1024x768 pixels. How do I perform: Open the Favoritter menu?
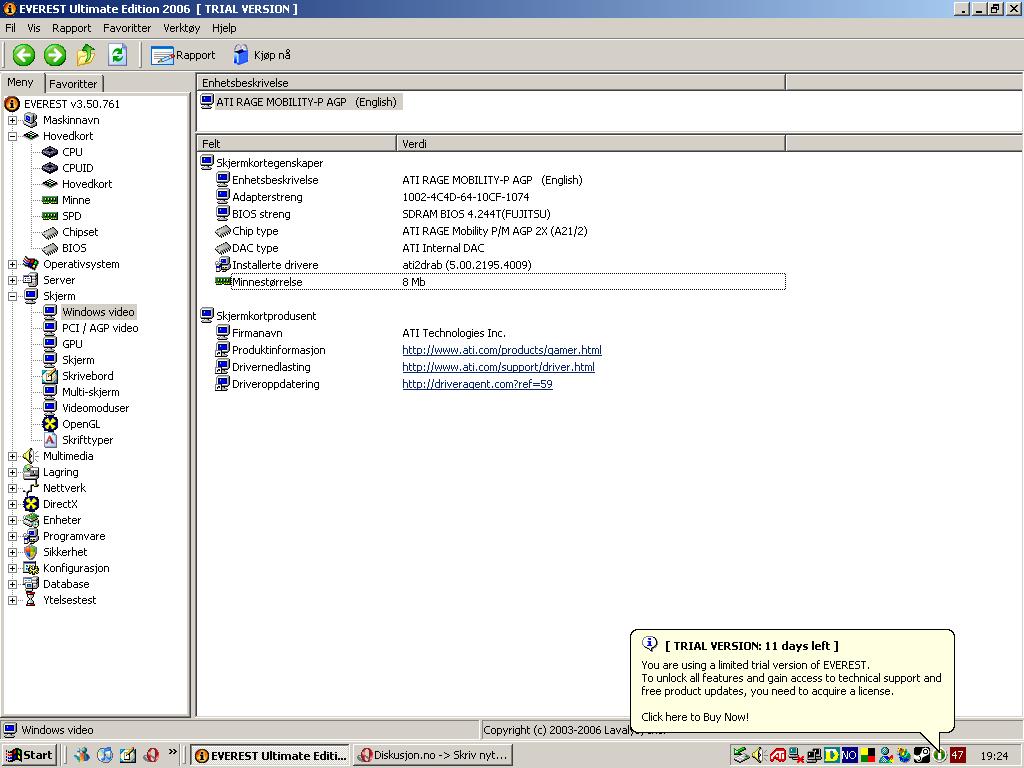click(127, 28)
